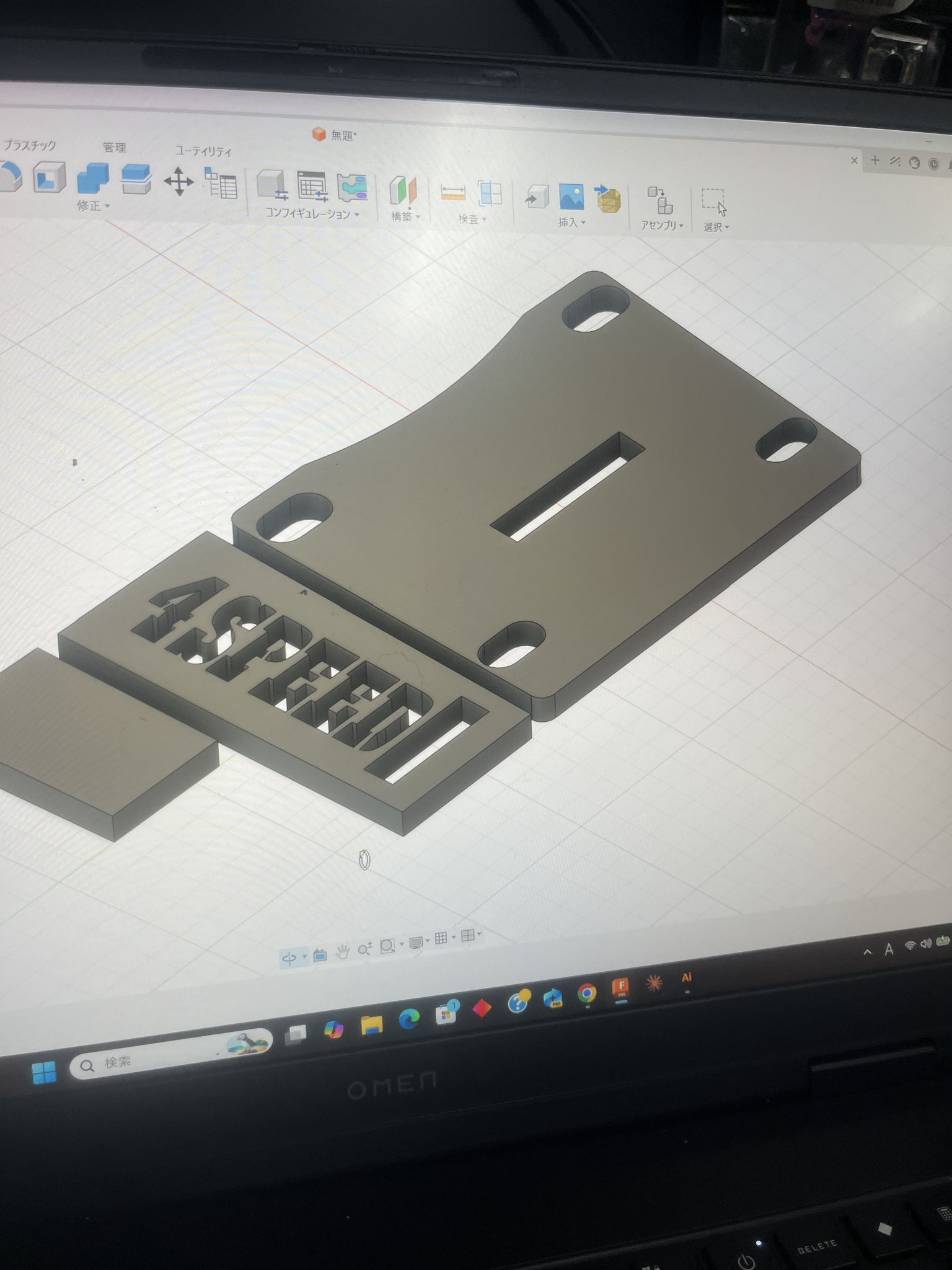This screenshot has width=952, height=1270.
Task: Add a new design tab with plus
Action: click(x=875, y=161)
